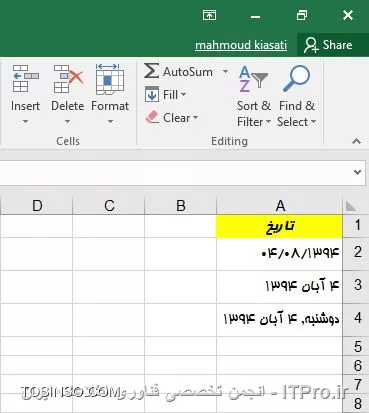369x413 pixels.
Task: Open the Insert dropdown arrow
Action: pyautogui.click(x=25, y=122)
